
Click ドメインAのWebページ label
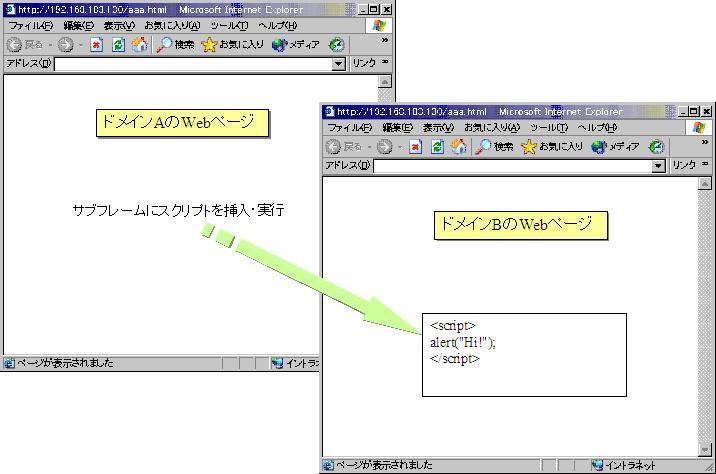[x=182, y=123]
